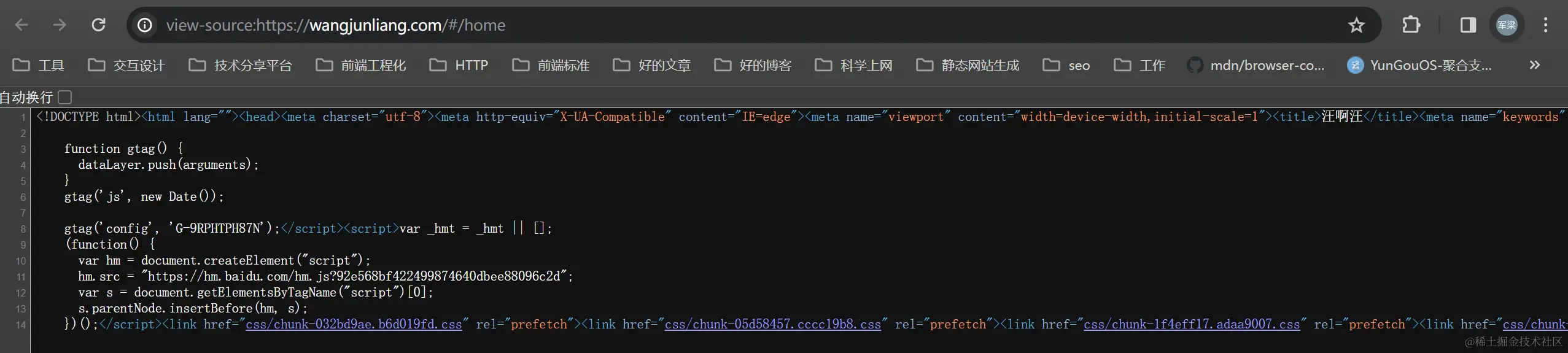Bookmark this page with the star

pos(1356,25)
